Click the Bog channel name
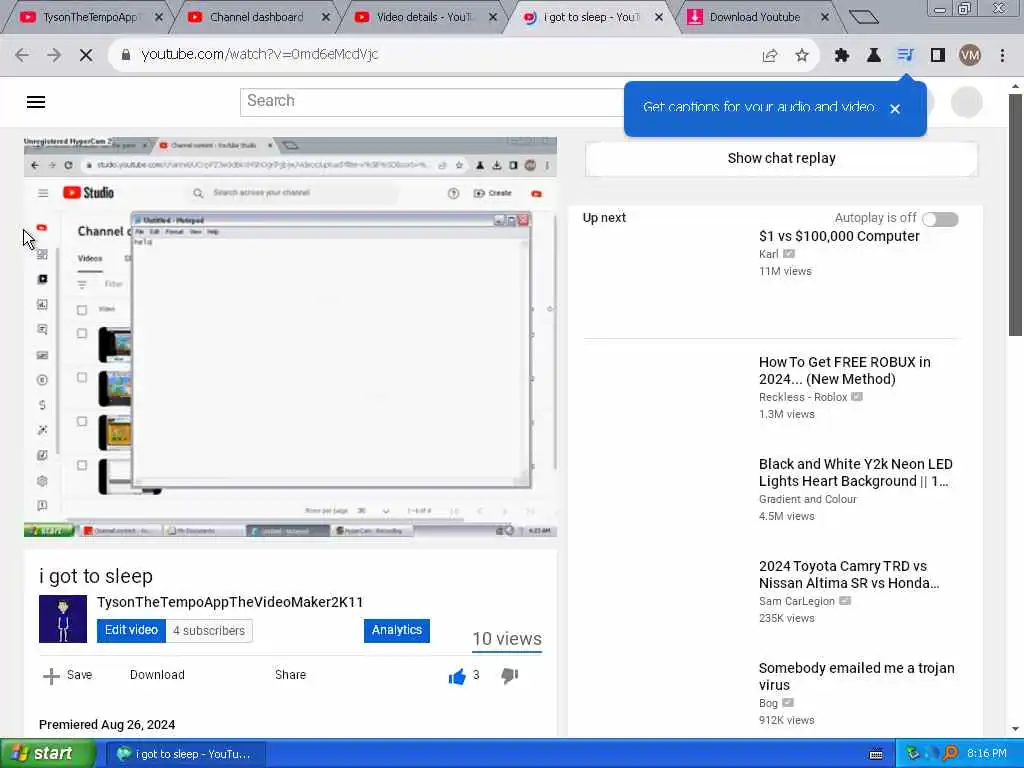The width and height of the screenshot is (1024, 768). click(768, 703)
